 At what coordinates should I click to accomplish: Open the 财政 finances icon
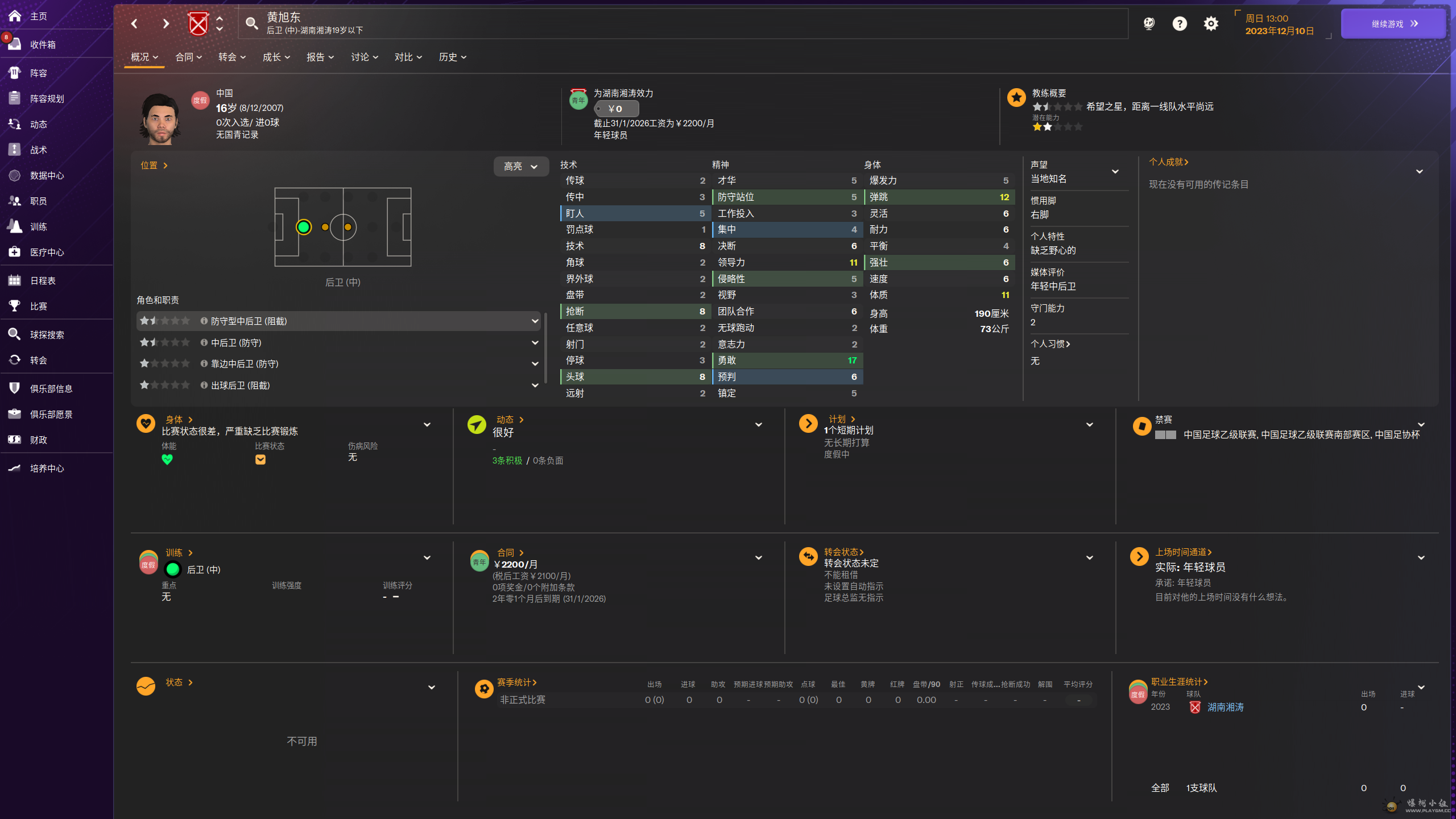tap(15, 440)
